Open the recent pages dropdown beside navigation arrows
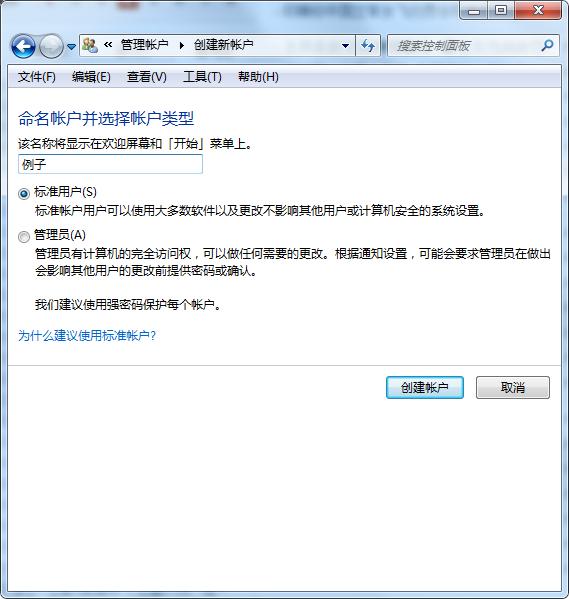This screenshot has width=569, height=599. (x=71, y=47)
